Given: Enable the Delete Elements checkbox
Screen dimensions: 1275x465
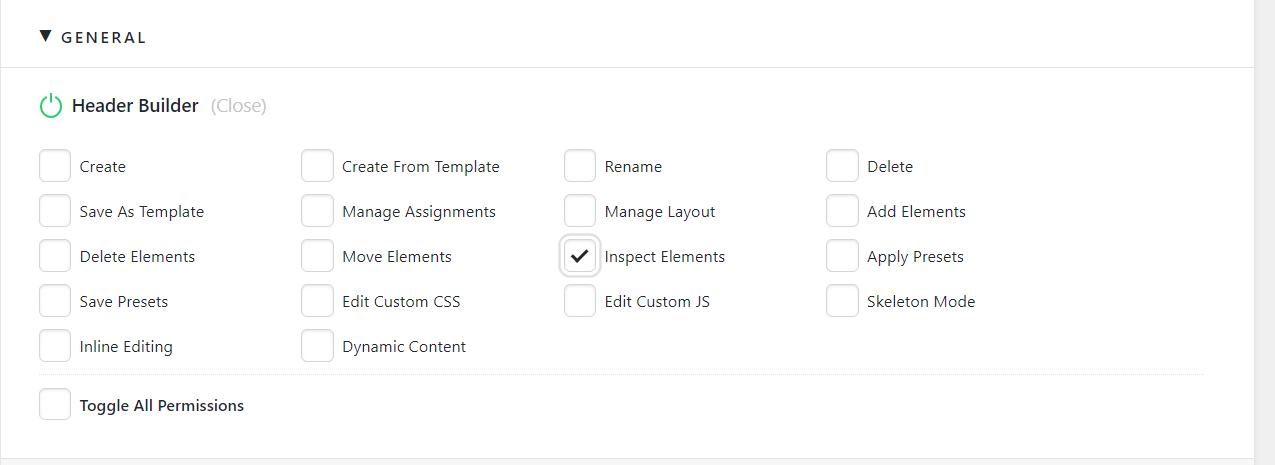Looking at the screenshot, I should [x=55, y=256].
